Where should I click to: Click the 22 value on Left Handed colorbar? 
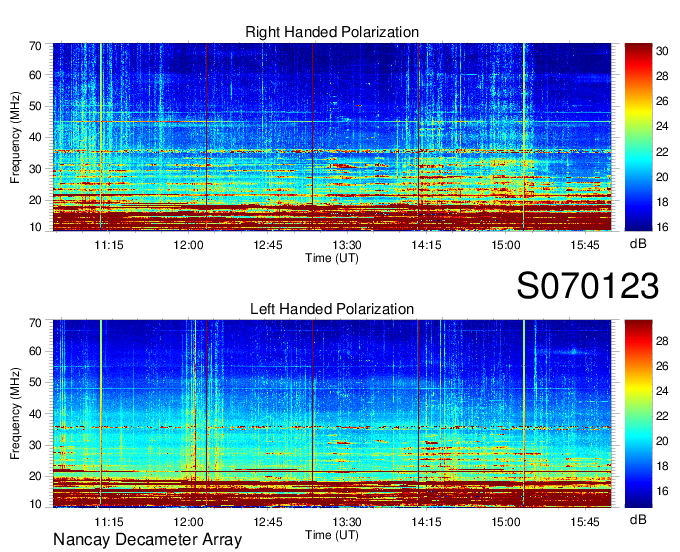(662, 416)
